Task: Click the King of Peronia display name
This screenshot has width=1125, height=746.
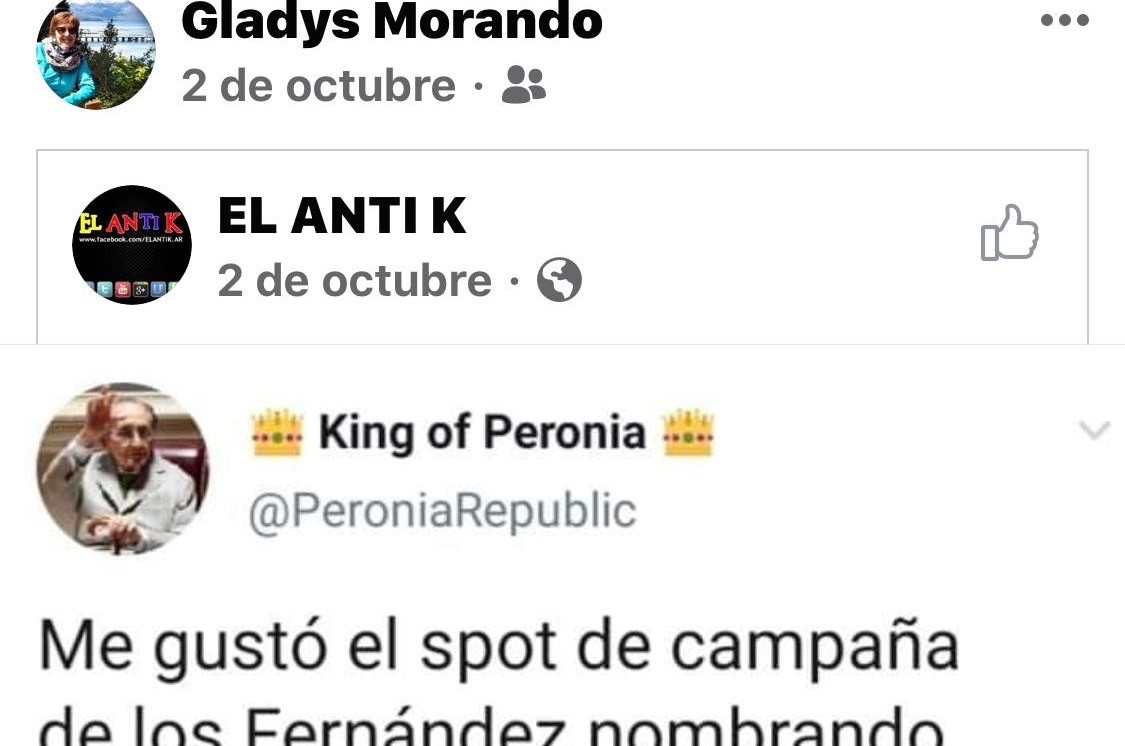Action: pos(482,433)
